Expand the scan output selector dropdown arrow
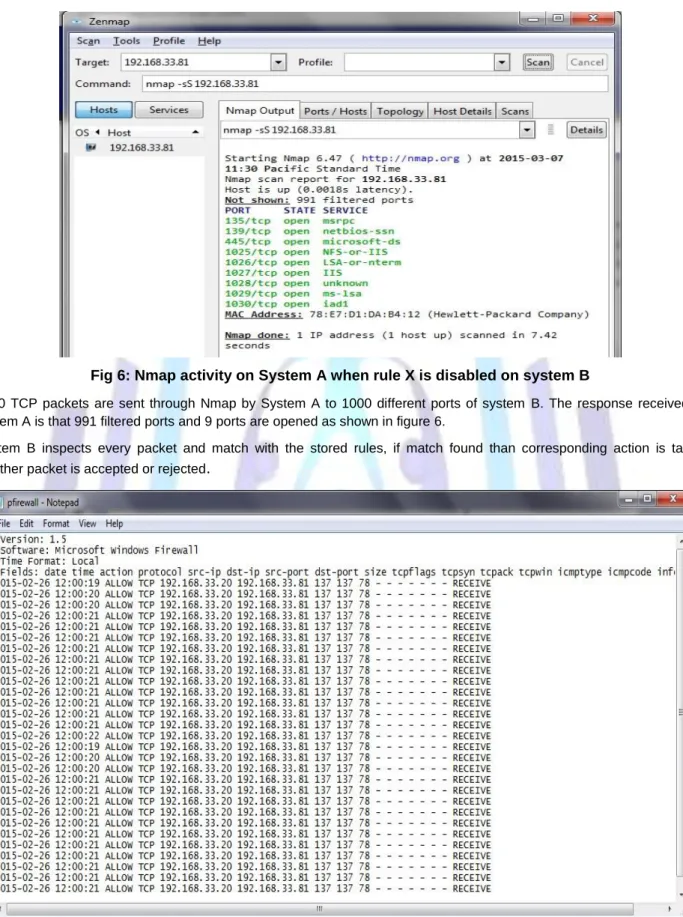Viewport: 683px width, 917px height. tap(527, 130)
